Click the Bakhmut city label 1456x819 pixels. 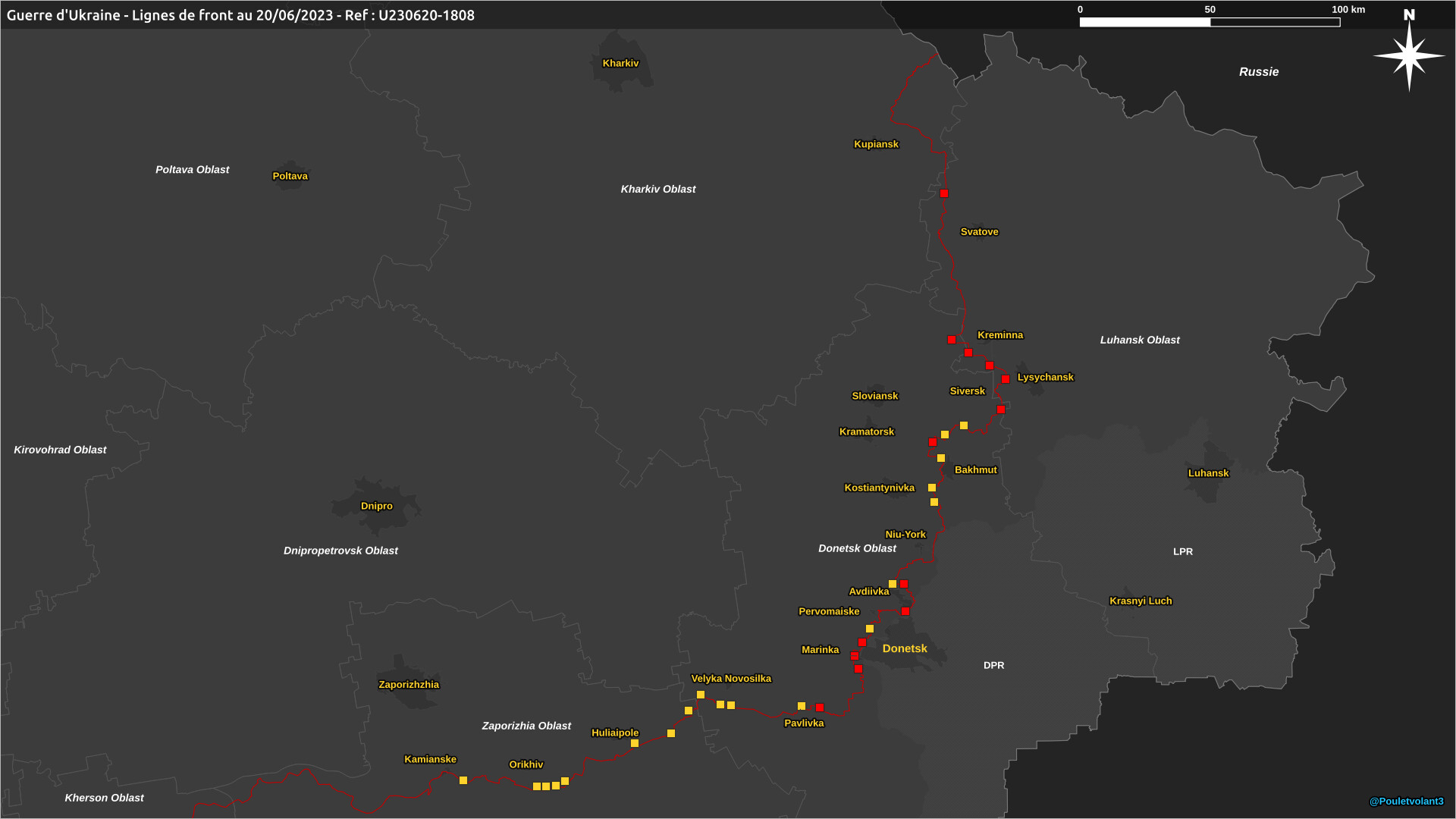tap(975, 470)
